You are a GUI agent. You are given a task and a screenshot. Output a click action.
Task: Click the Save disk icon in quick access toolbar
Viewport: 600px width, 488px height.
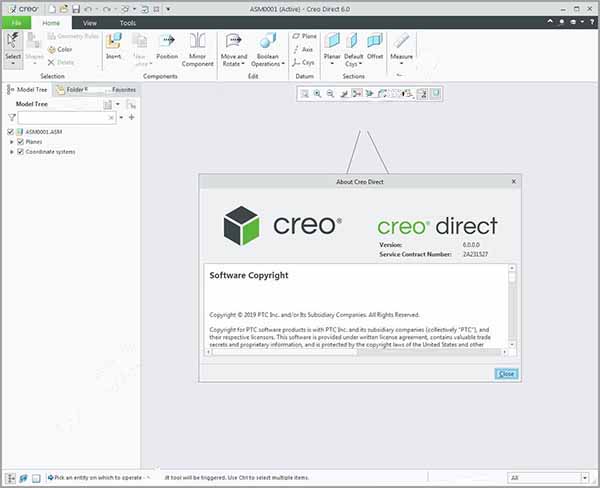[x=76, y=9]
